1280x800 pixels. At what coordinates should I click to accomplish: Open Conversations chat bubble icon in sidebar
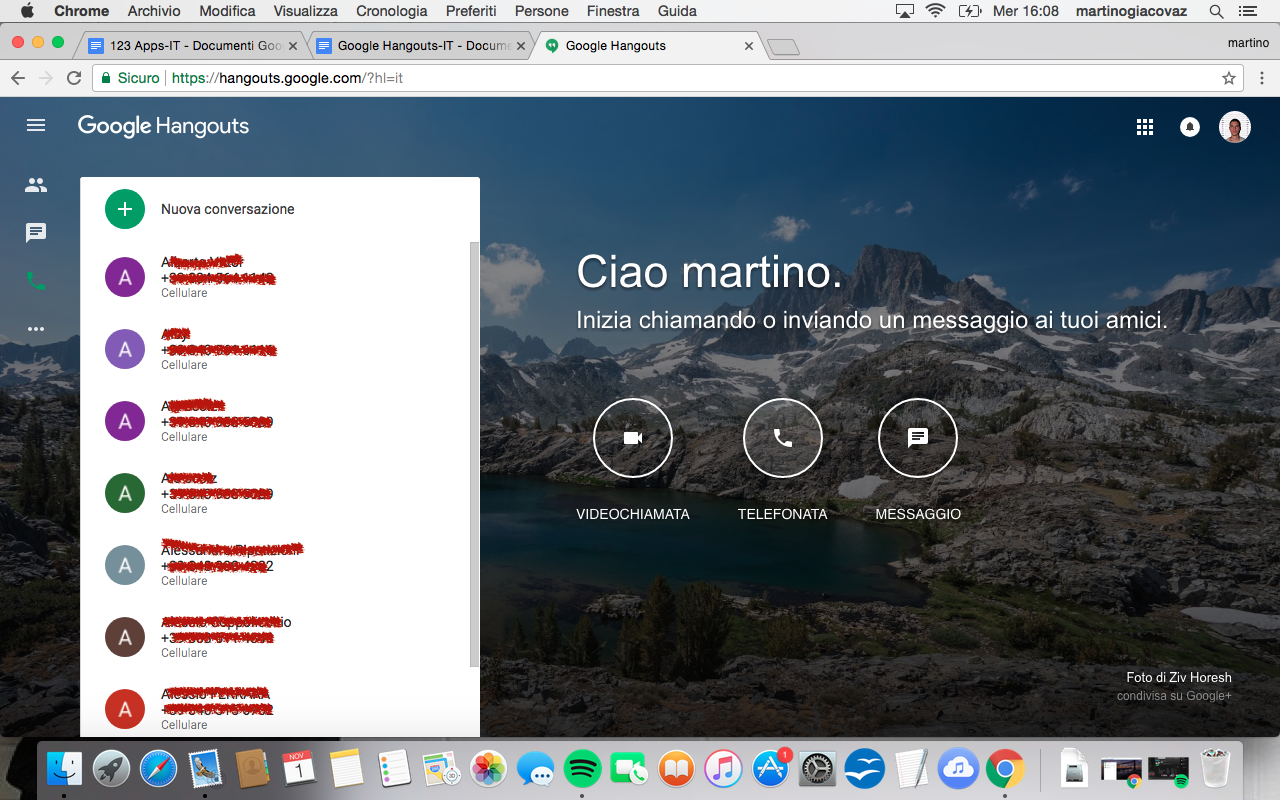pyautogui.click(x=36, y=233)
